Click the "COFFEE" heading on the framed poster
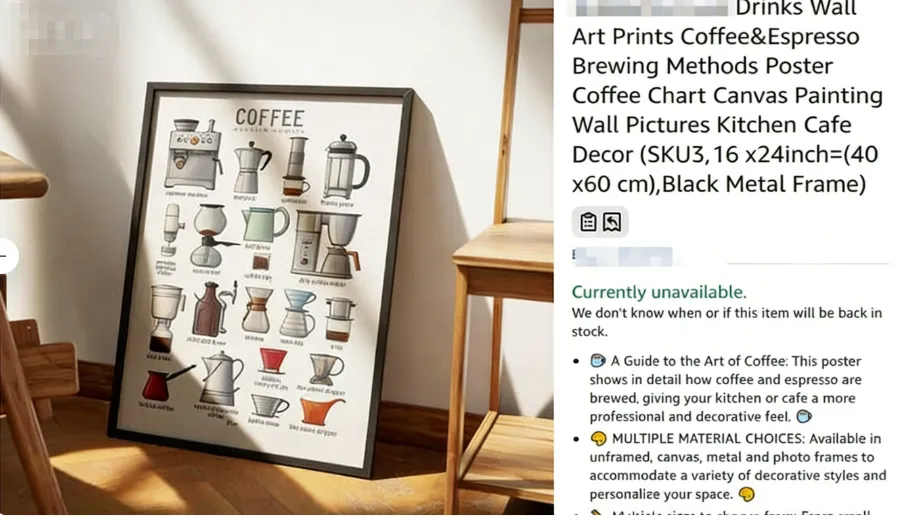The width and height of the screenshot is (916, 520). coord(269,119)
